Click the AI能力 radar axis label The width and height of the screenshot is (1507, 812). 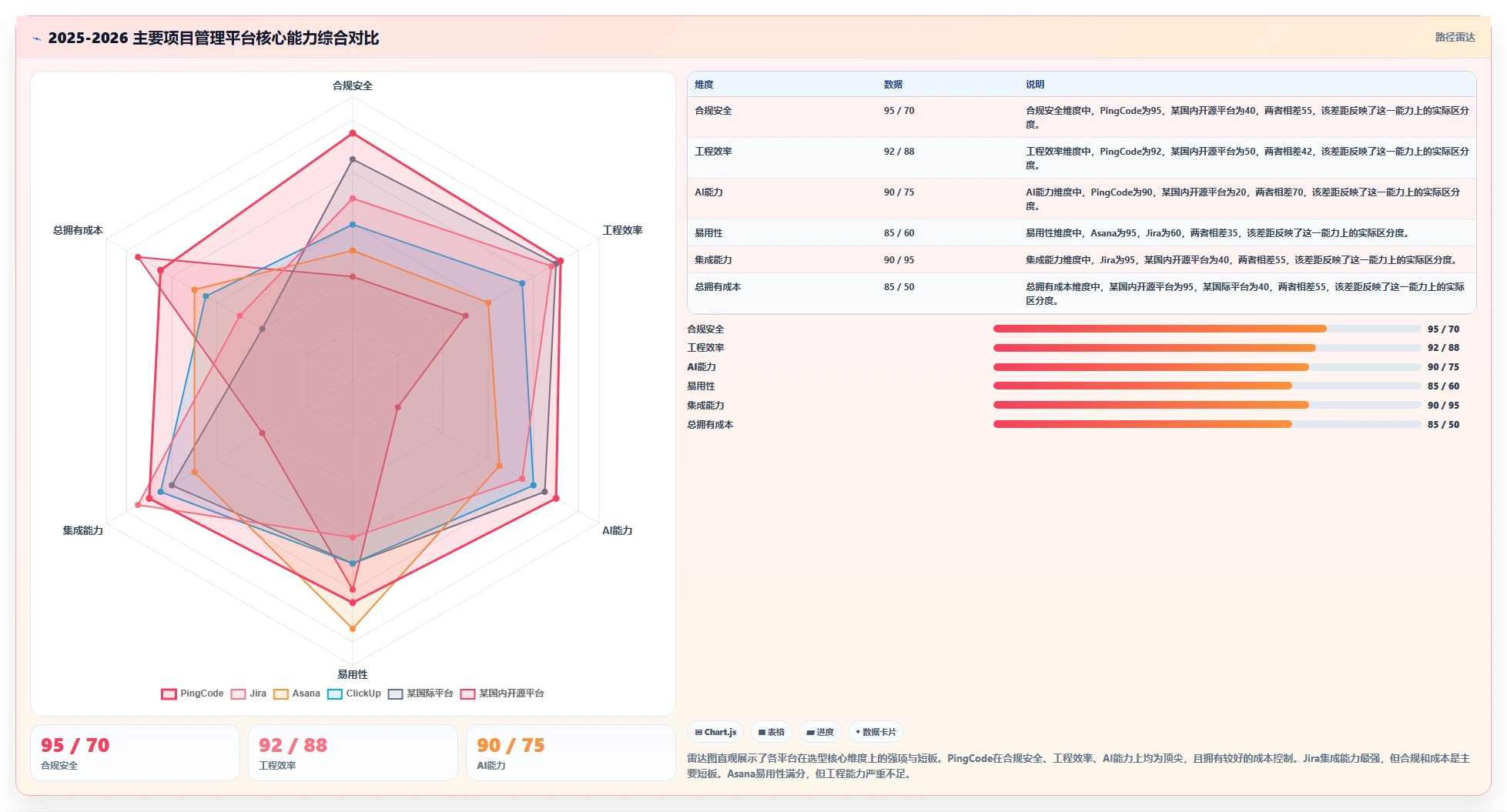pyautogui.click(x=617, y=530)
